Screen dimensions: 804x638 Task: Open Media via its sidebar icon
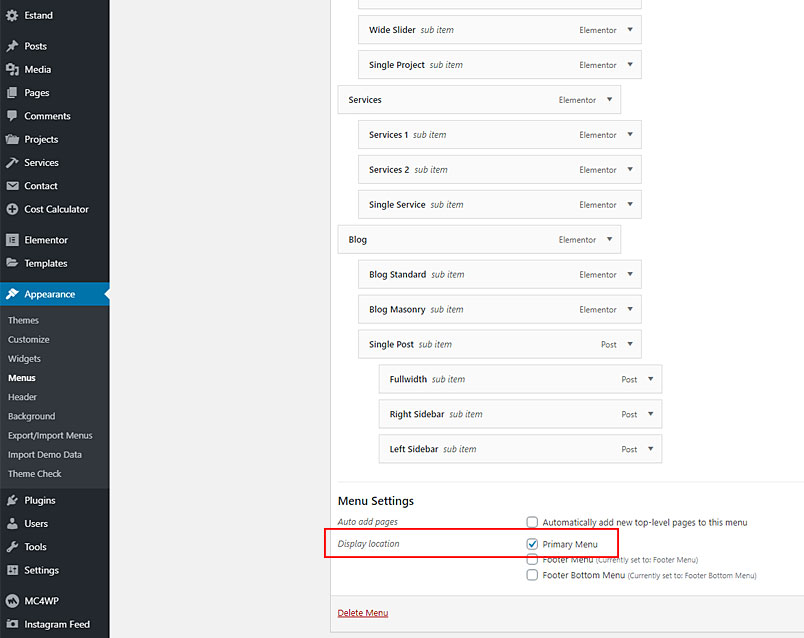[x=12, y=69]
